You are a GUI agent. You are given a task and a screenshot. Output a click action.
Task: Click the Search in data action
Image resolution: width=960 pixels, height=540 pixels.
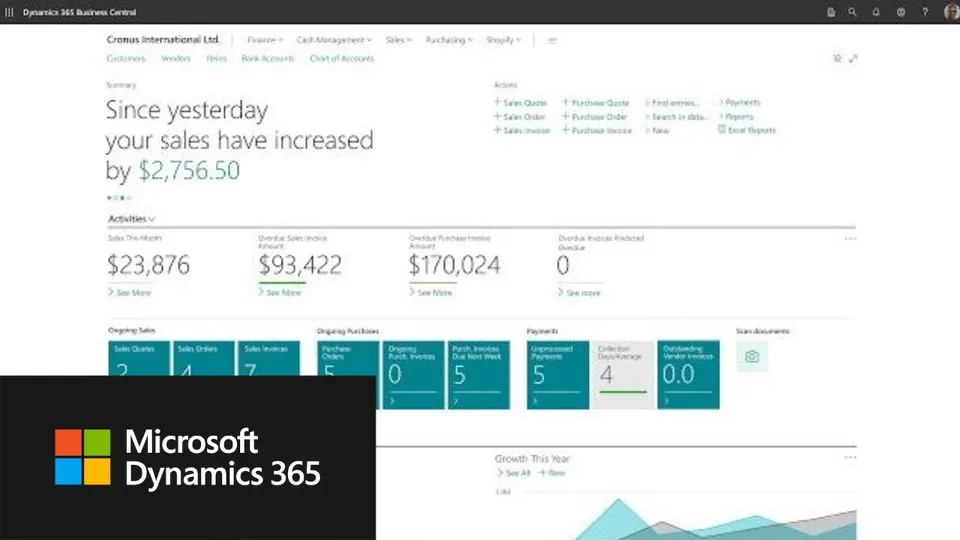coord(677,117)
